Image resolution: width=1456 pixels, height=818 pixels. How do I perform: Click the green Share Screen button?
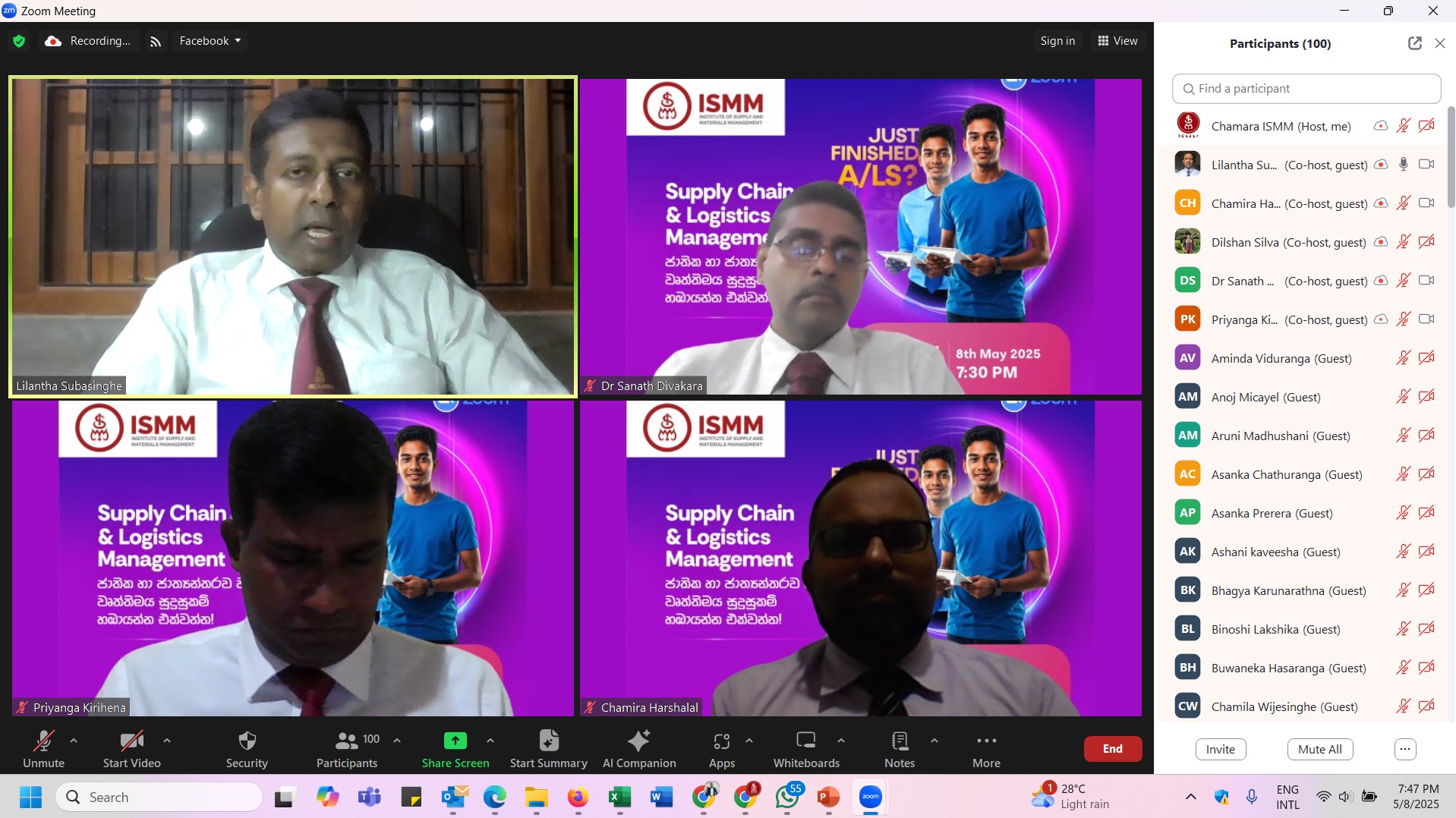[x=455, y=748]
